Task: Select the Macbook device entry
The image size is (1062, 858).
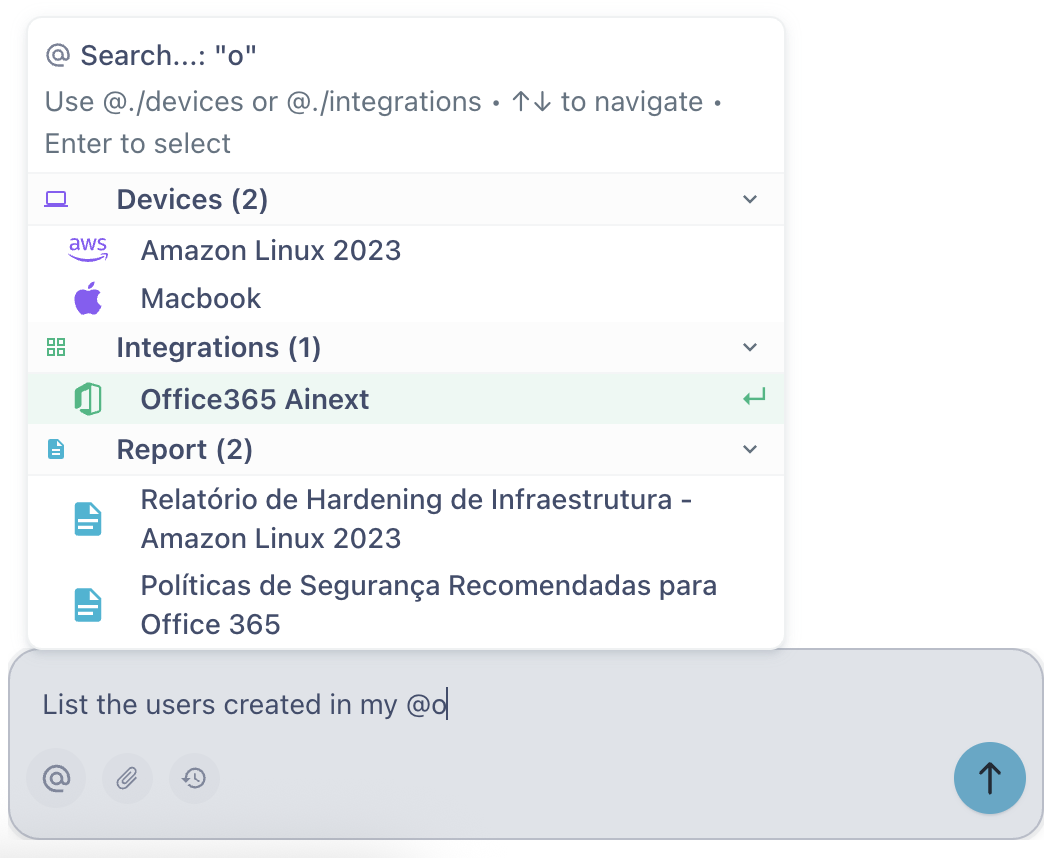Action: pyautogui.click(x=201, y=298)
